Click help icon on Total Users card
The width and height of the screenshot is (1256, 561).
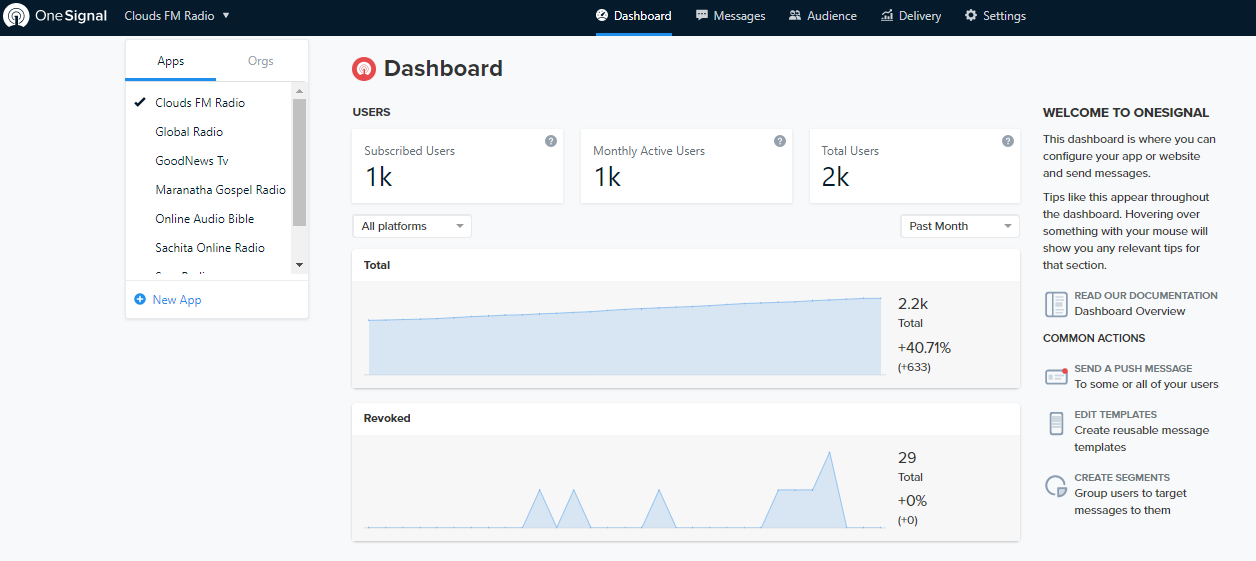(1008, 141)
